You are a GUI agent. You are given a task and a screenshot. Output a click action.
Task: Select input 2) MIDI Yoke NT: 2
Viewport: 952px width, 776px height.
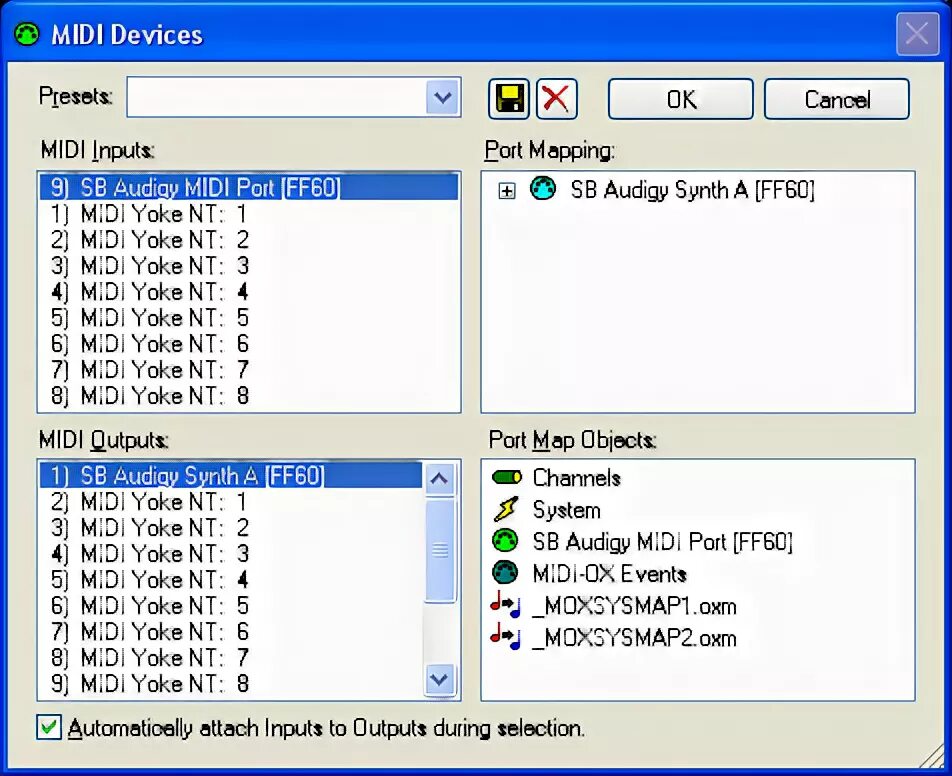point(248,240)
